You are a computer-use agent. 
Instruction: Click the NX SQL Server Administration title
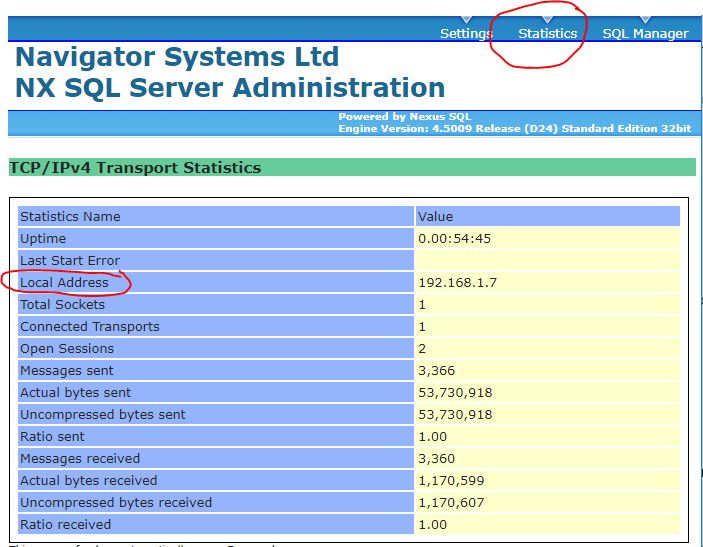[x=230, y=87]
